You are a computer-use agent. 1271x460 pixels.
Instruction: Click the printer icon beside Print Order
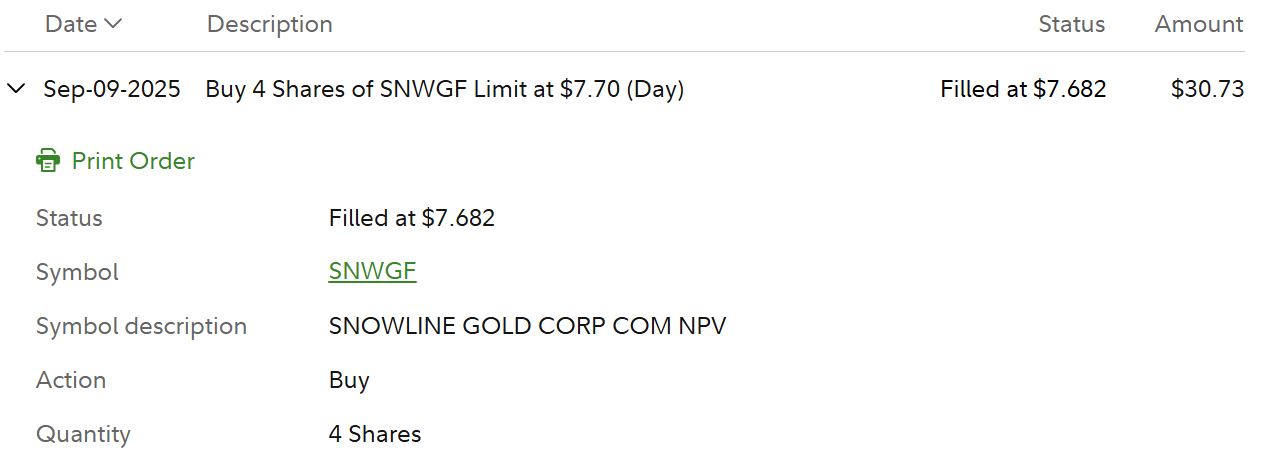point(48,161)
